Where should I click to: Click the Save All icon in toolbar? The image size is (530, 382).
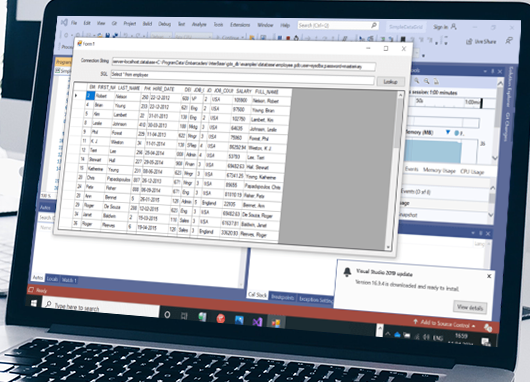tap(115, 35)
